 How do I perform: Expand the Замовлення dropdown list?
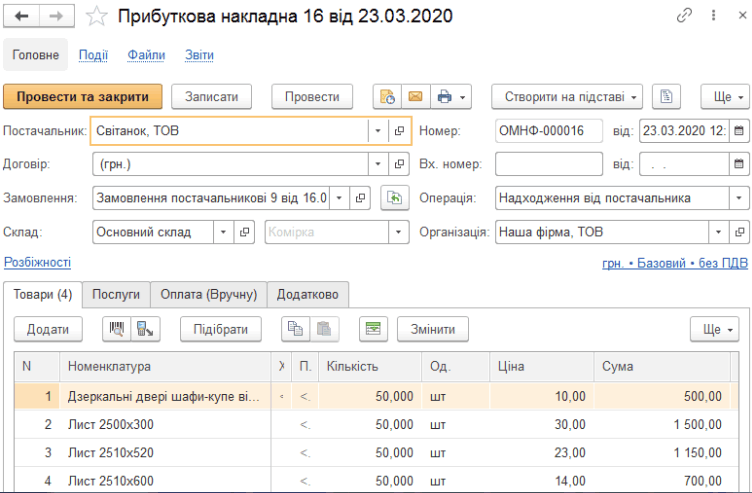(339, 198)
